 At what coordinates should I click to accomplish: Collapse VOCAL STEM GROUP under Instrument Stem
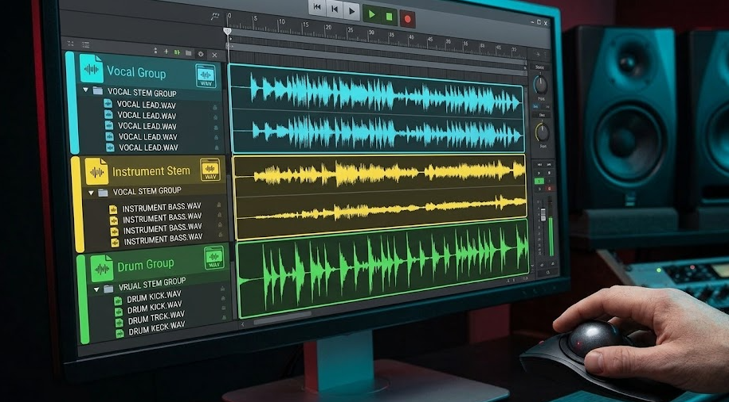click(x=91, y=192)
